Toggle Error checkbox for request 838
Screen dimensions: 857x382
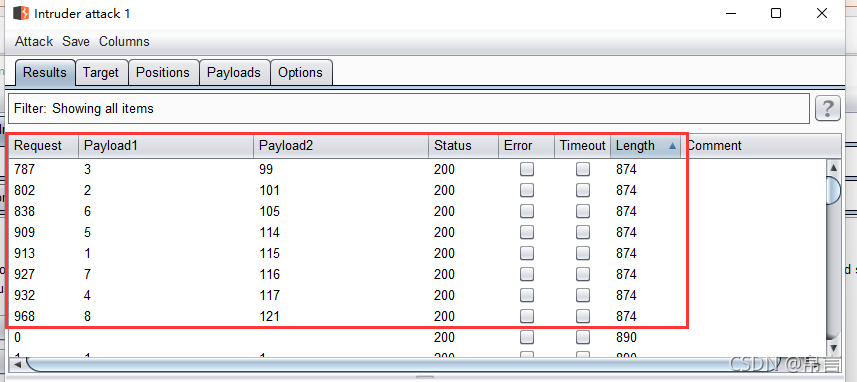click(527, 211)
